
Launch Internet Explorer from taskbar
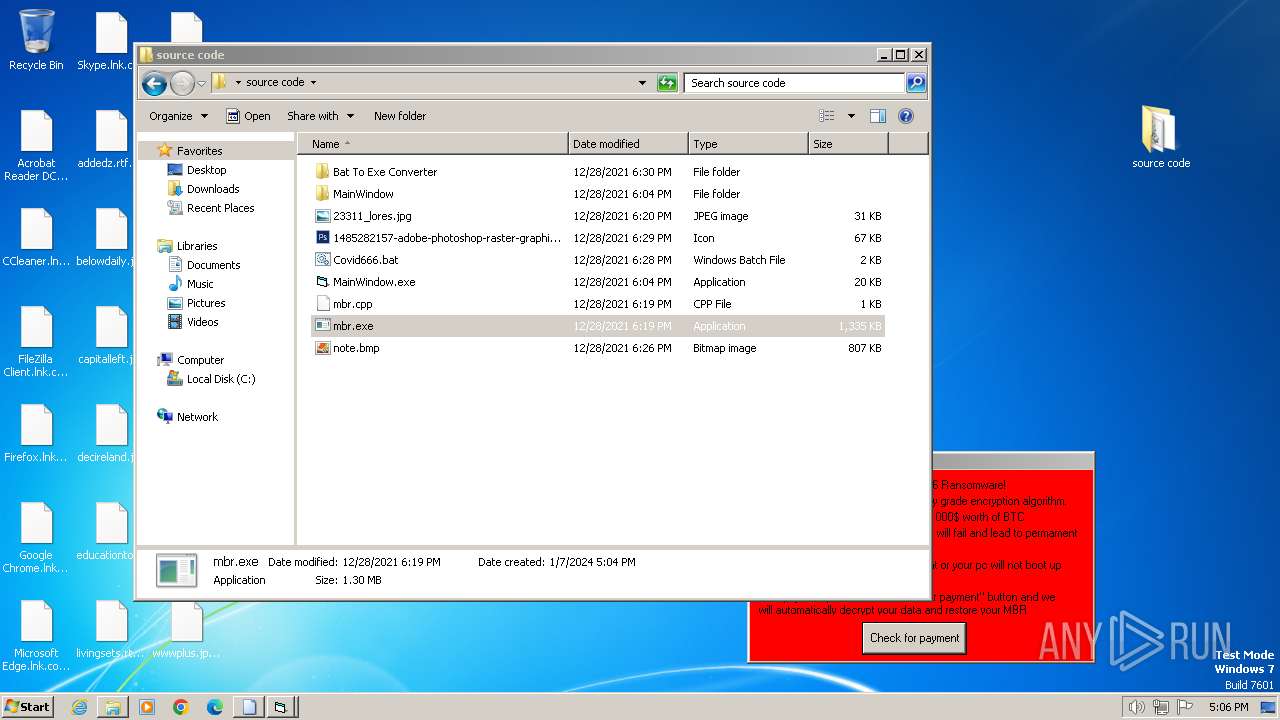tap(79, 707)
